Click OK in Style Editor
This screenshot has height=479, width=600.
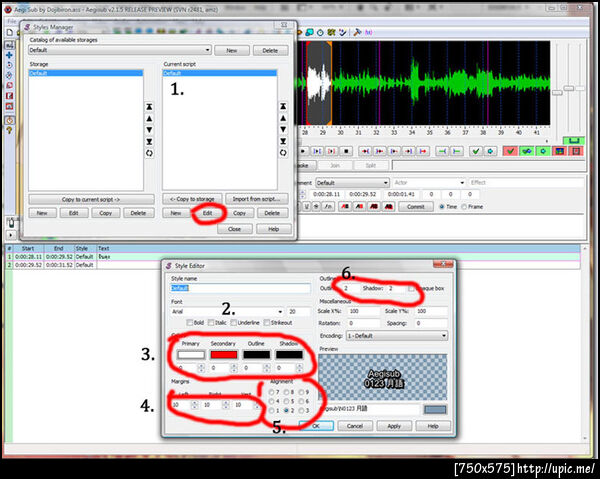pos(316,426)
